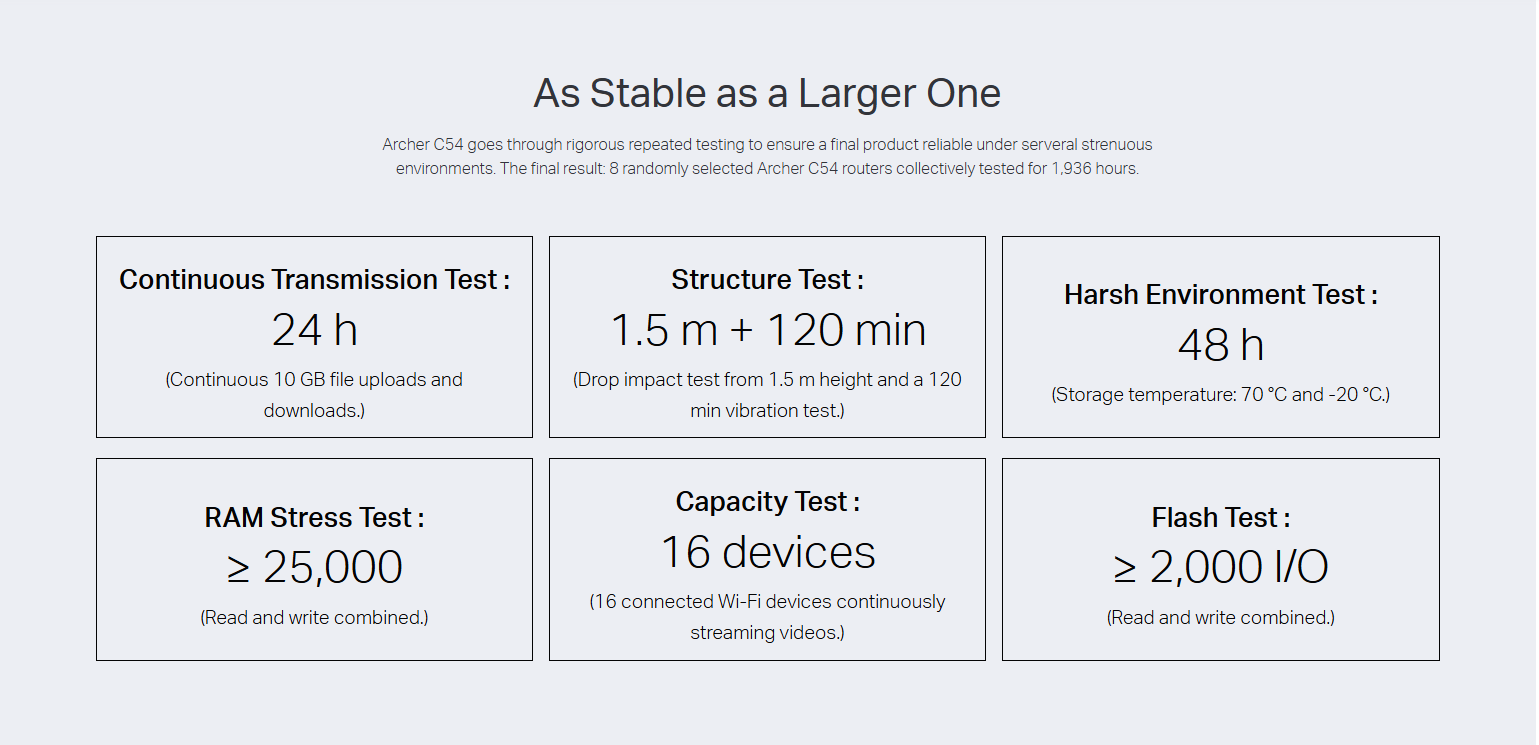1539x745 pixels.
Task: Select the streaming videos description text
Action: click(767, 617)
